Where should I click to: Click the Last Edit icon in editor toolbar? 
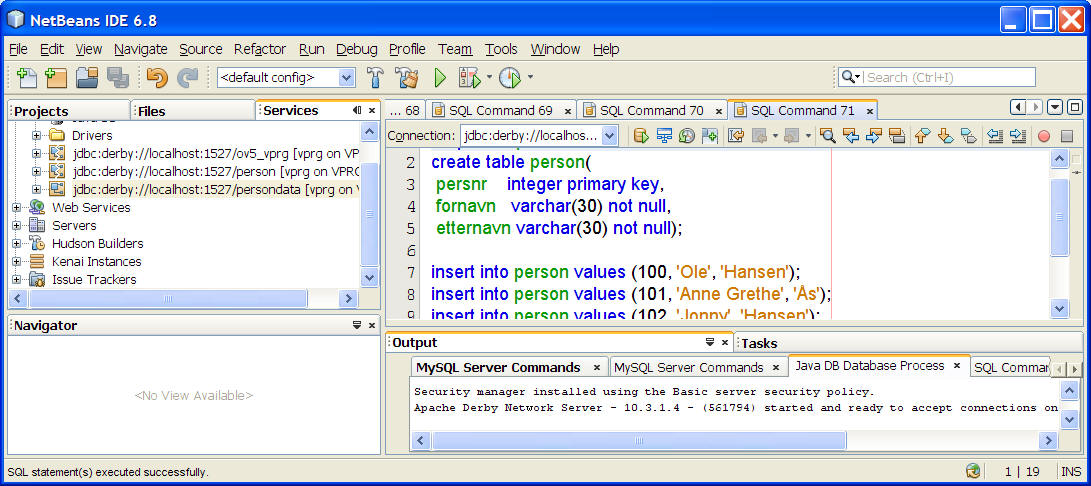(736, 136)
